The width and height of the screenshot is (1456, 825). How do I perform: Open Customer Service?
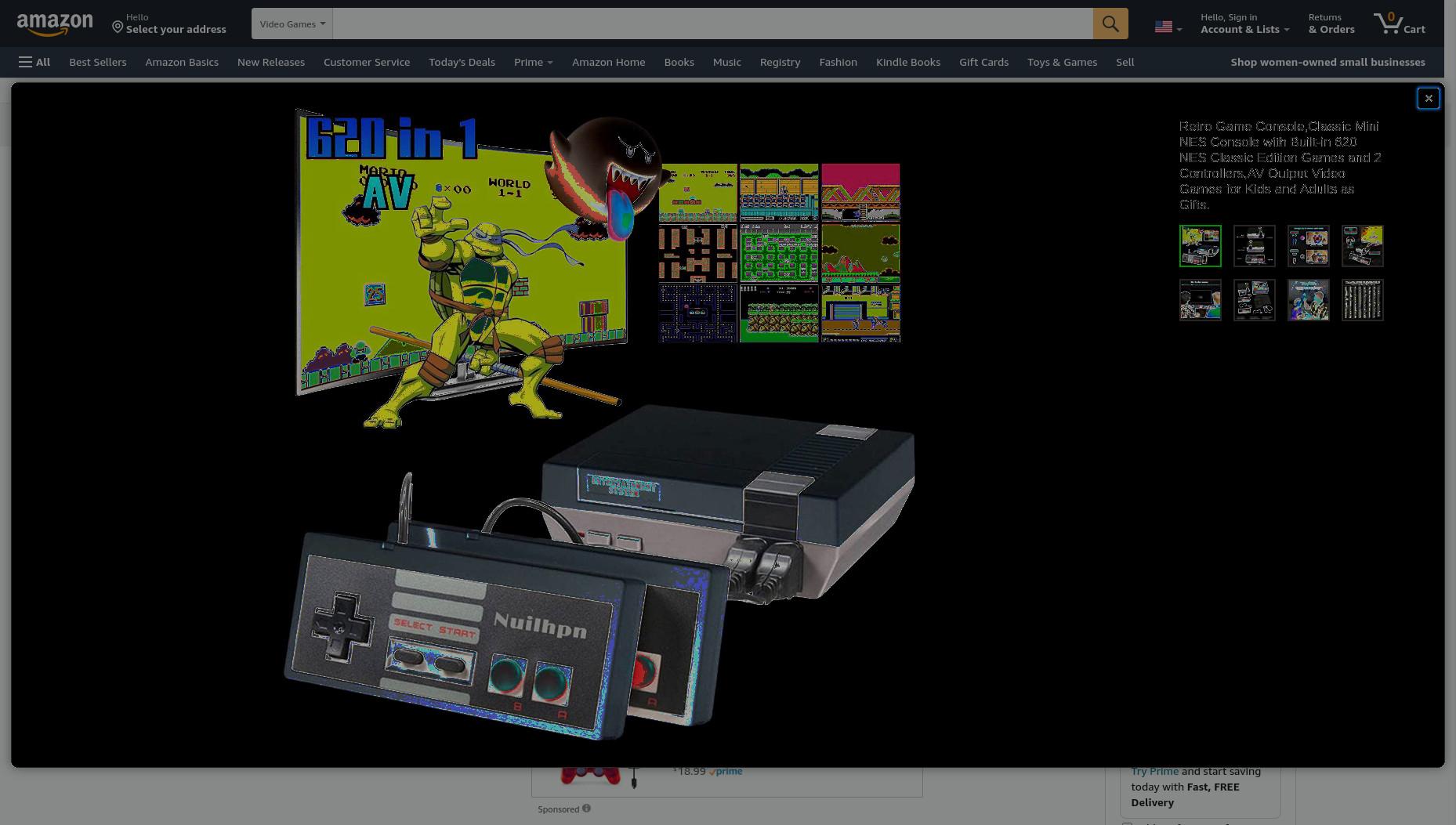[367, 62]
